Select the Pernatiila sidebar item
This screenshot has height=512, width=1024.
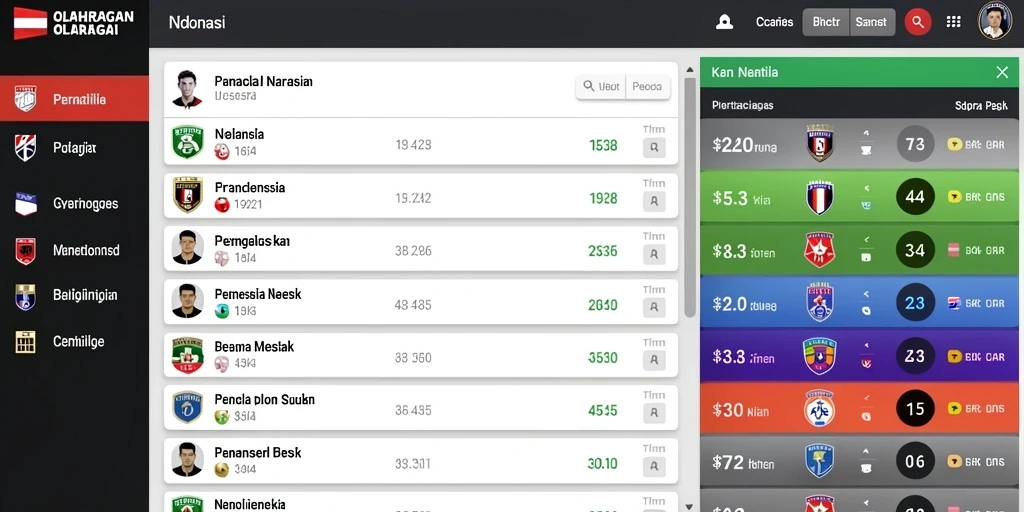[x=74, y=99]
